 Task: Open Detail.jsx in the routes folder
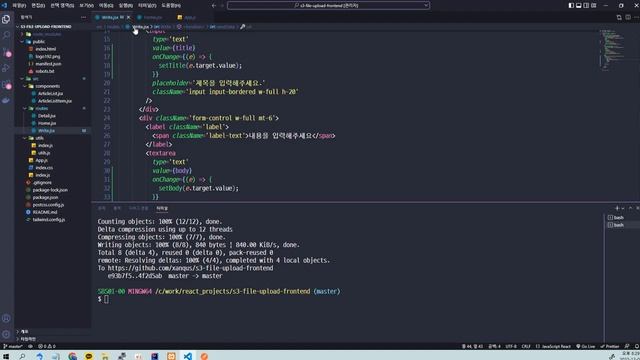[47, 116]
